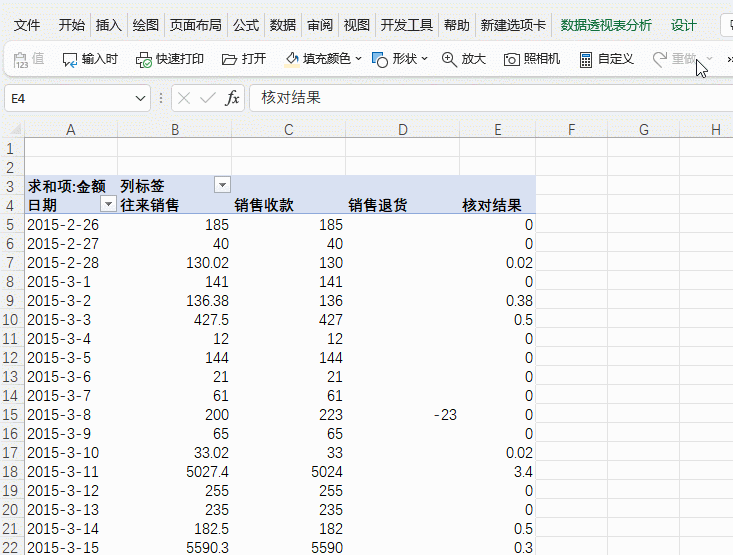The image size is (733, 555).
Task: Click the paste values (值) icon
Action: (x=21, y=59)
